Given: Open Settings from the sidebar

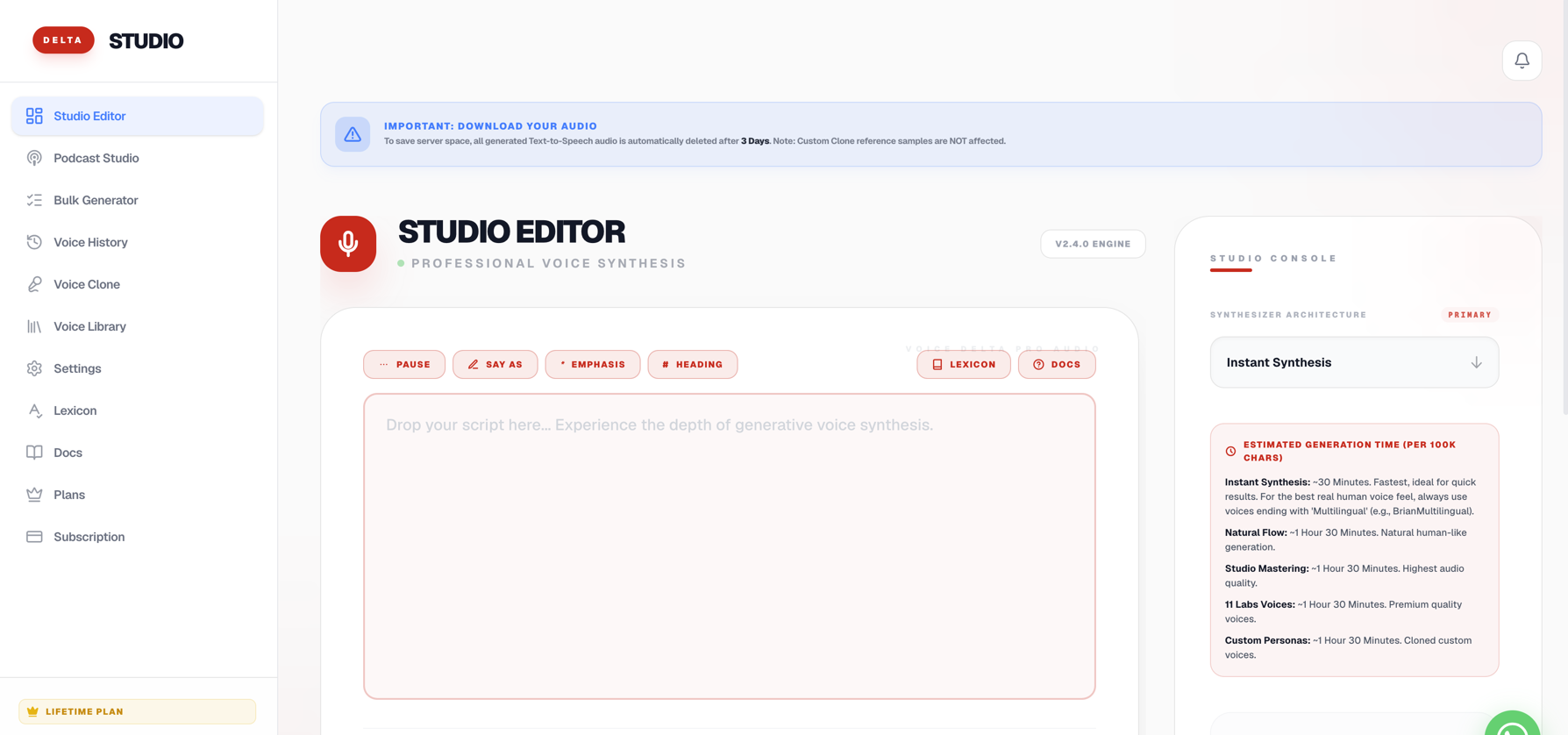Looking at the screenshot, I should 137,368.
